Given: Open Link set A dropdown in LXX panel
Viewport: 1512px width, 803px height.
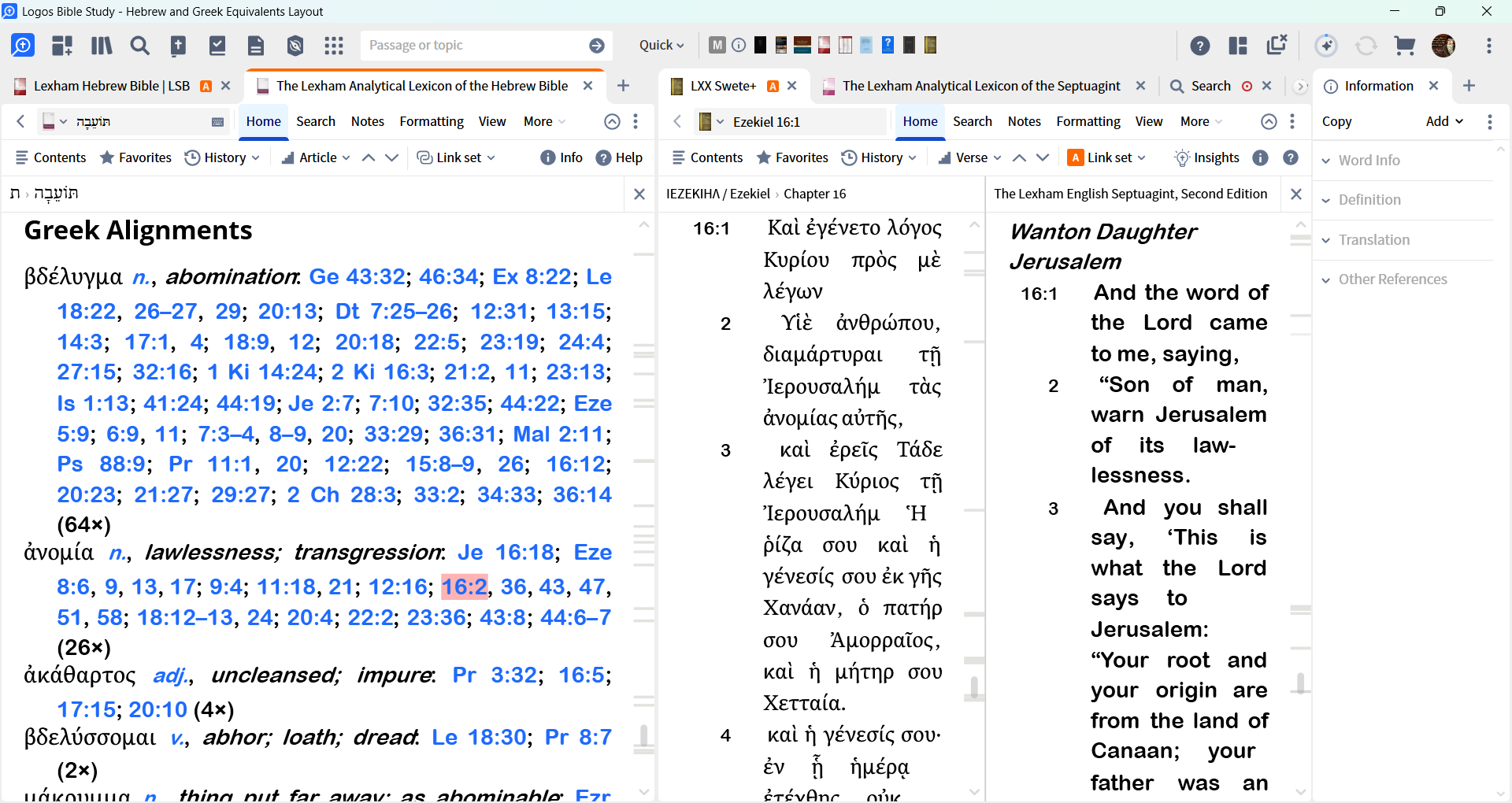Looking at the screenshot, I should click(x=1106, y=157).
